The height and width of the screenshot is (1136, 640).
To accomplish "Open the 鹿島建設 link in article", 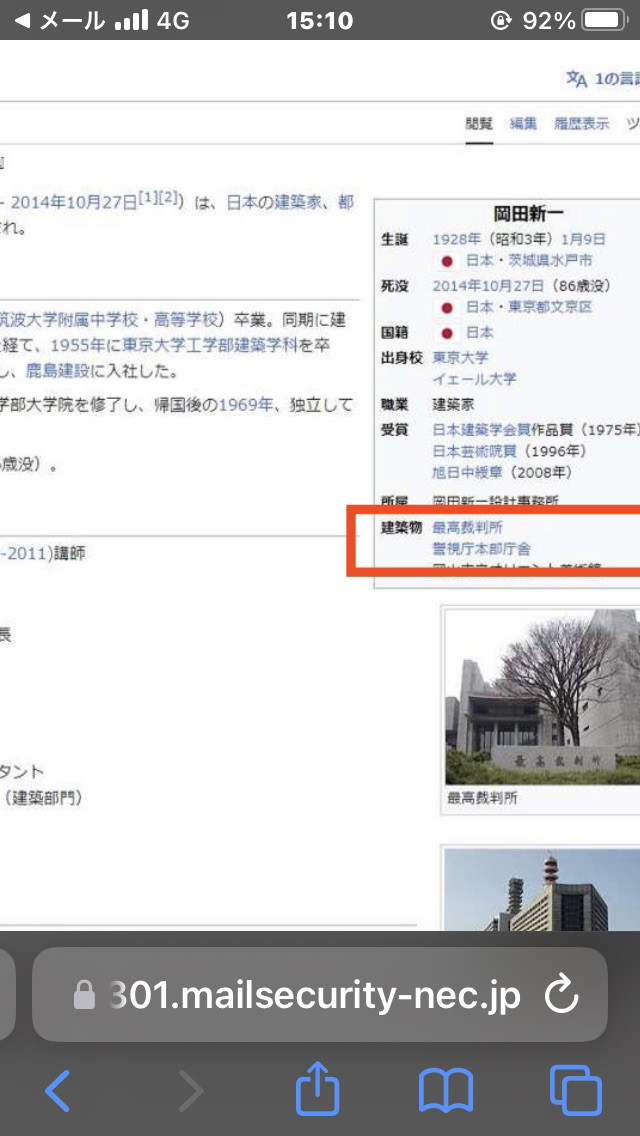I will (x=58, y=372).
